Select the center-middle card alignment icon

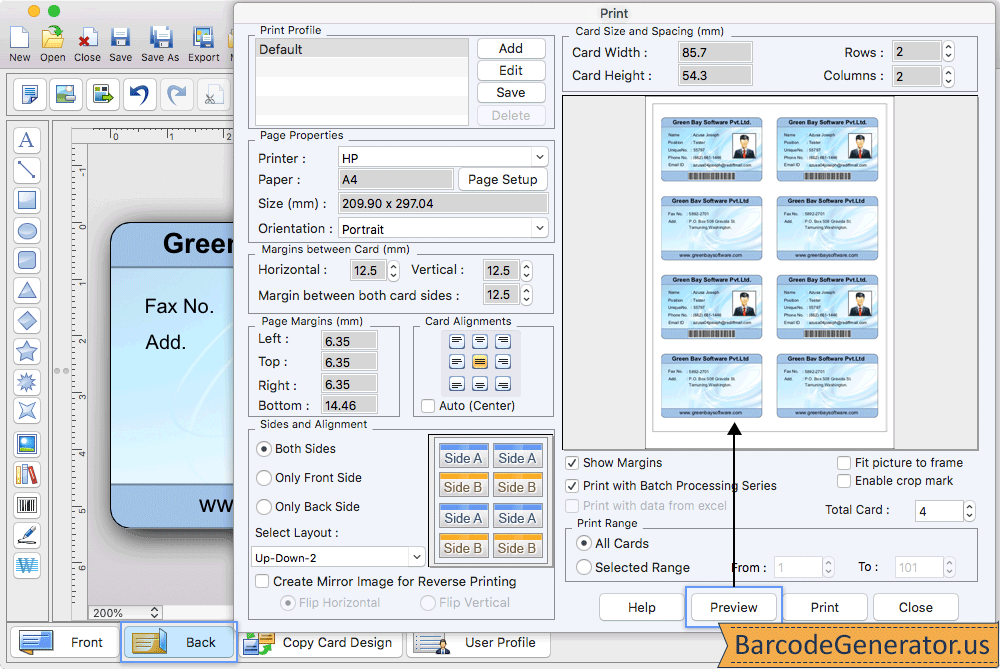click(x=480, y=362)
